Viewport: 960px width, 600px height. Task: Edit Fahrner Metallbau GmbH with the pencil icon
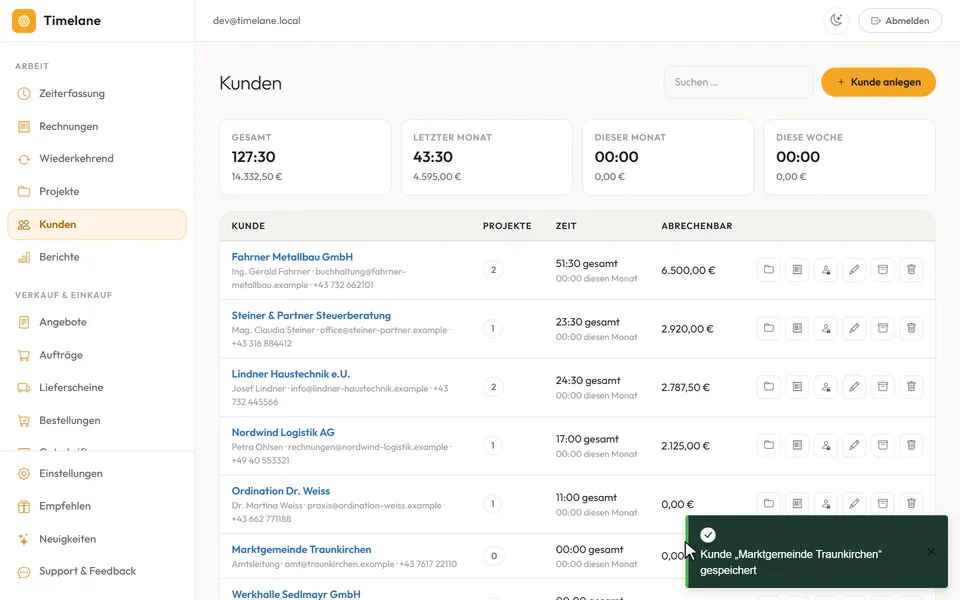tap(854, 270)
